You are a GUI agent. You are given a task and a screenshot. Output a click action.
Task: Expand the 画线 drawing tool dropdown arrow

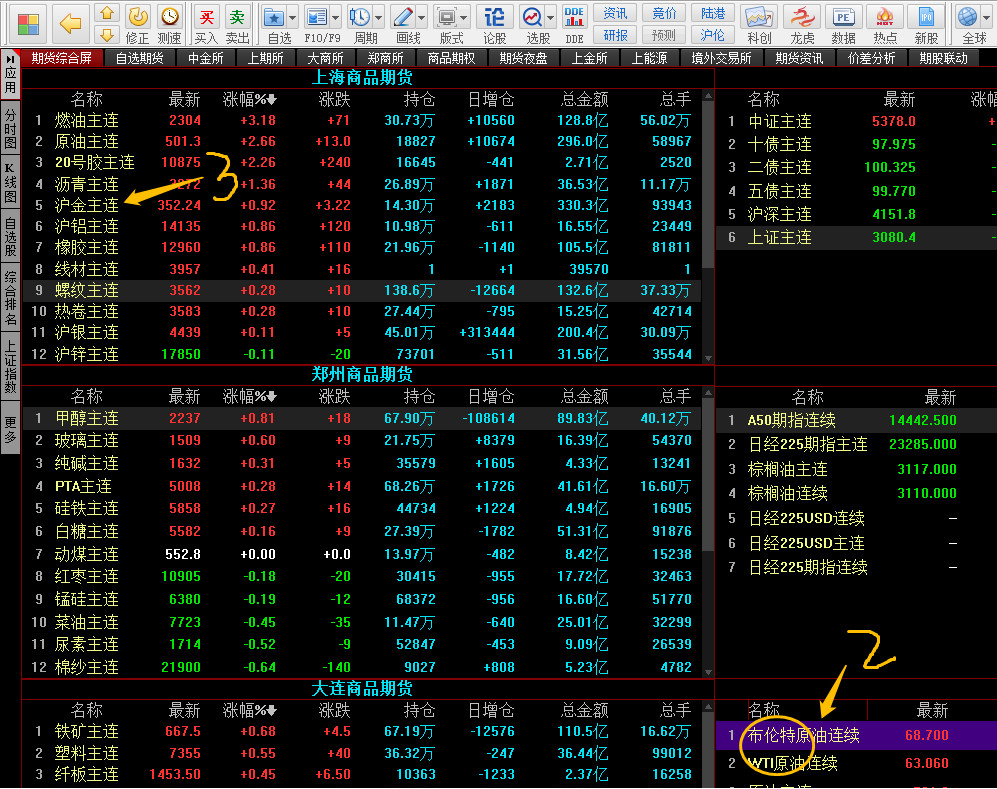(424, 18)
